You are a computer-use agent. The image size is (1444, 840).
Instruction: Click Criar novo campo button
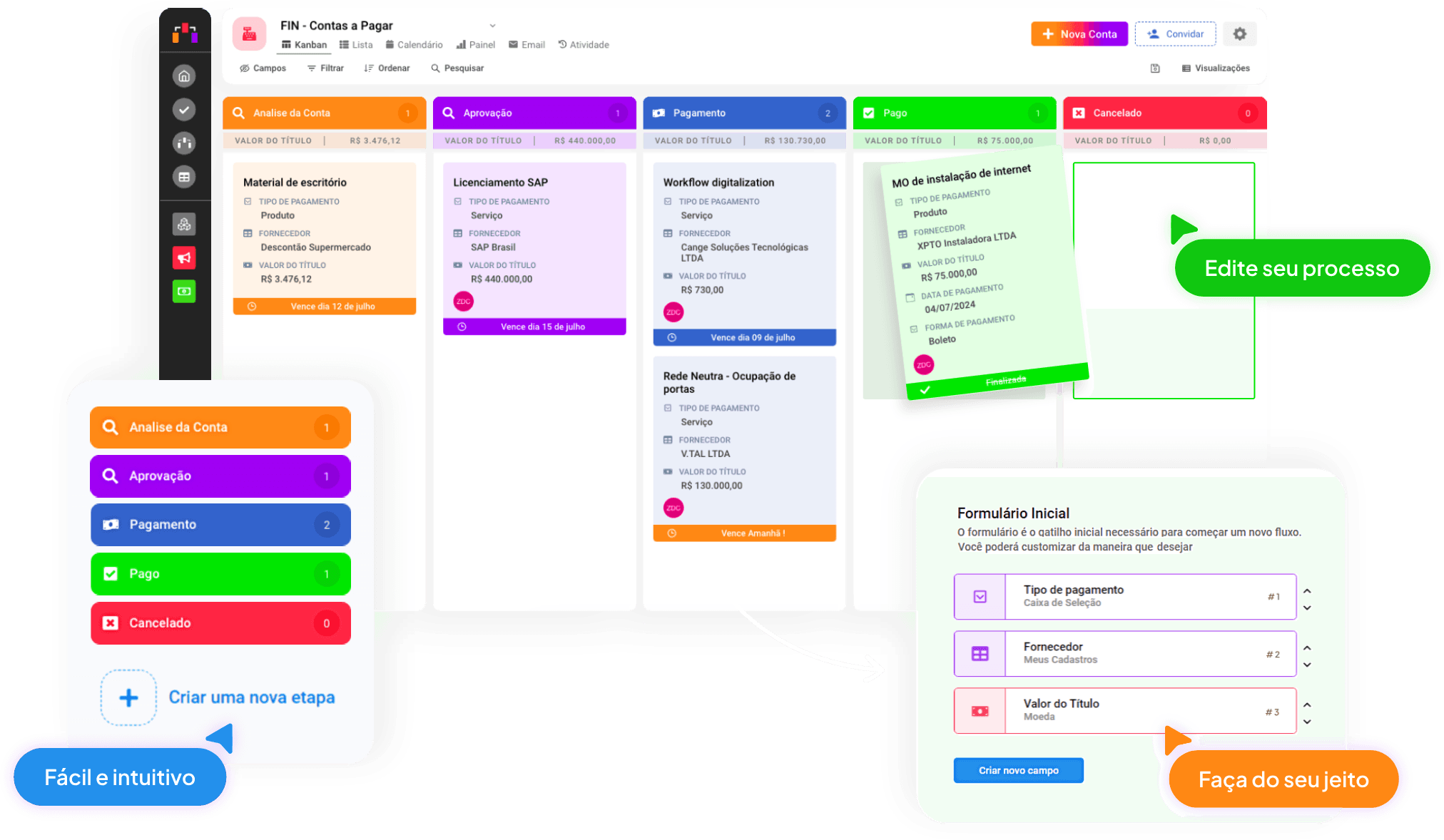(x=1018, y=770)
